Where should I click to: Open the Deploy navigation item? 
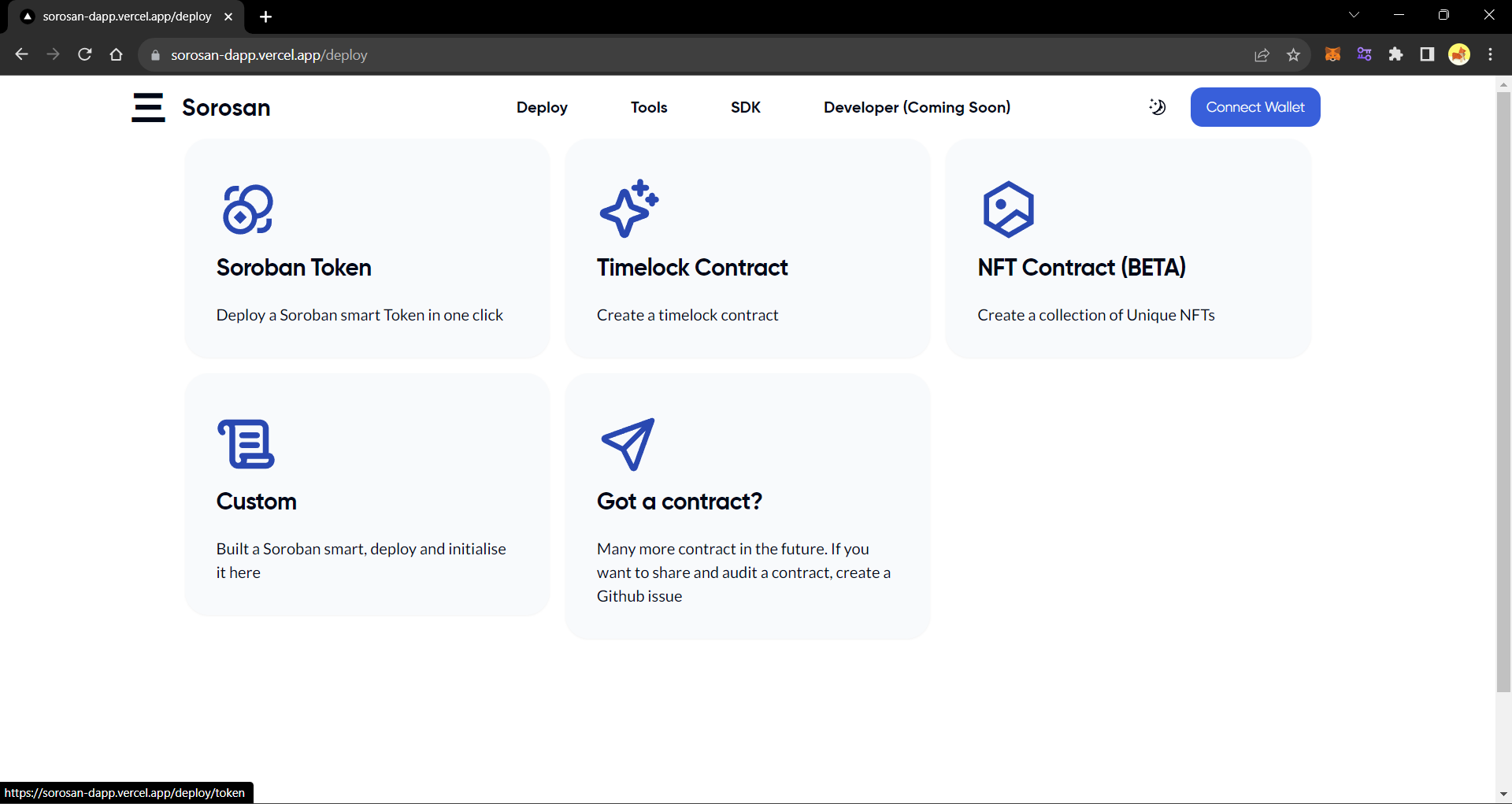(542, 107)
